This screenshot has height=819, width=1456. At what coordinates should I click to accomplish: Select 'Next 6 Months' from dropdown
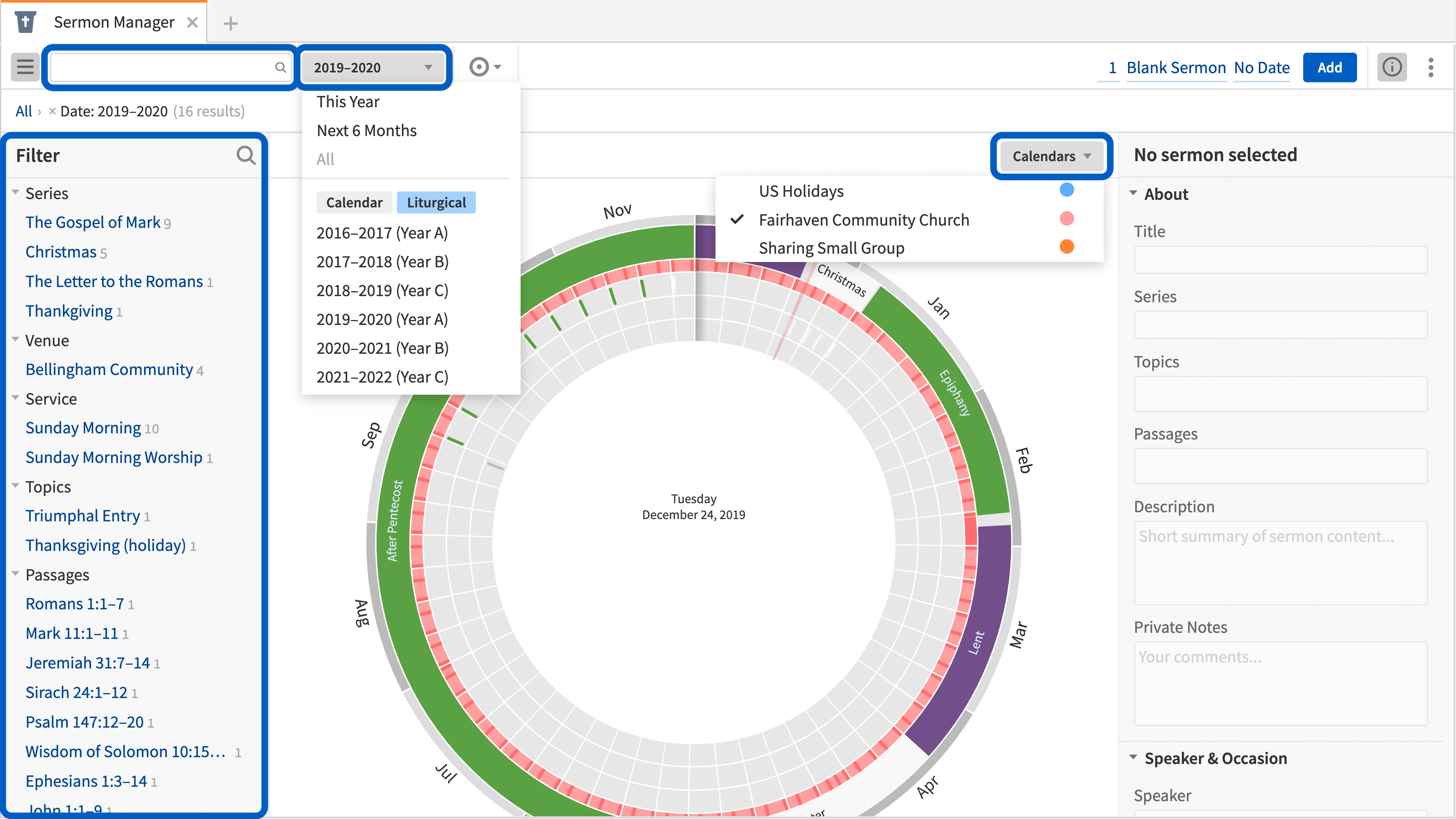366,130
